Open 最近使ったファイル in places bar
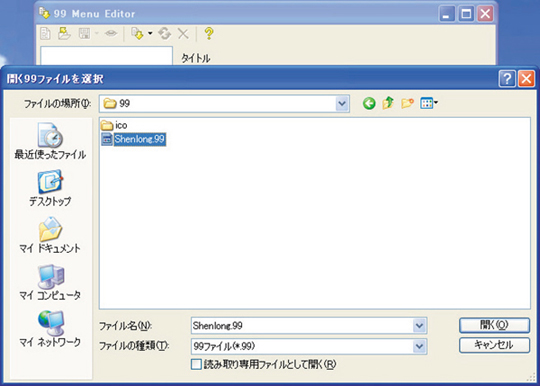Image resolution: width=540 pixels, height=386 pixels. click(x=50, y=141)
